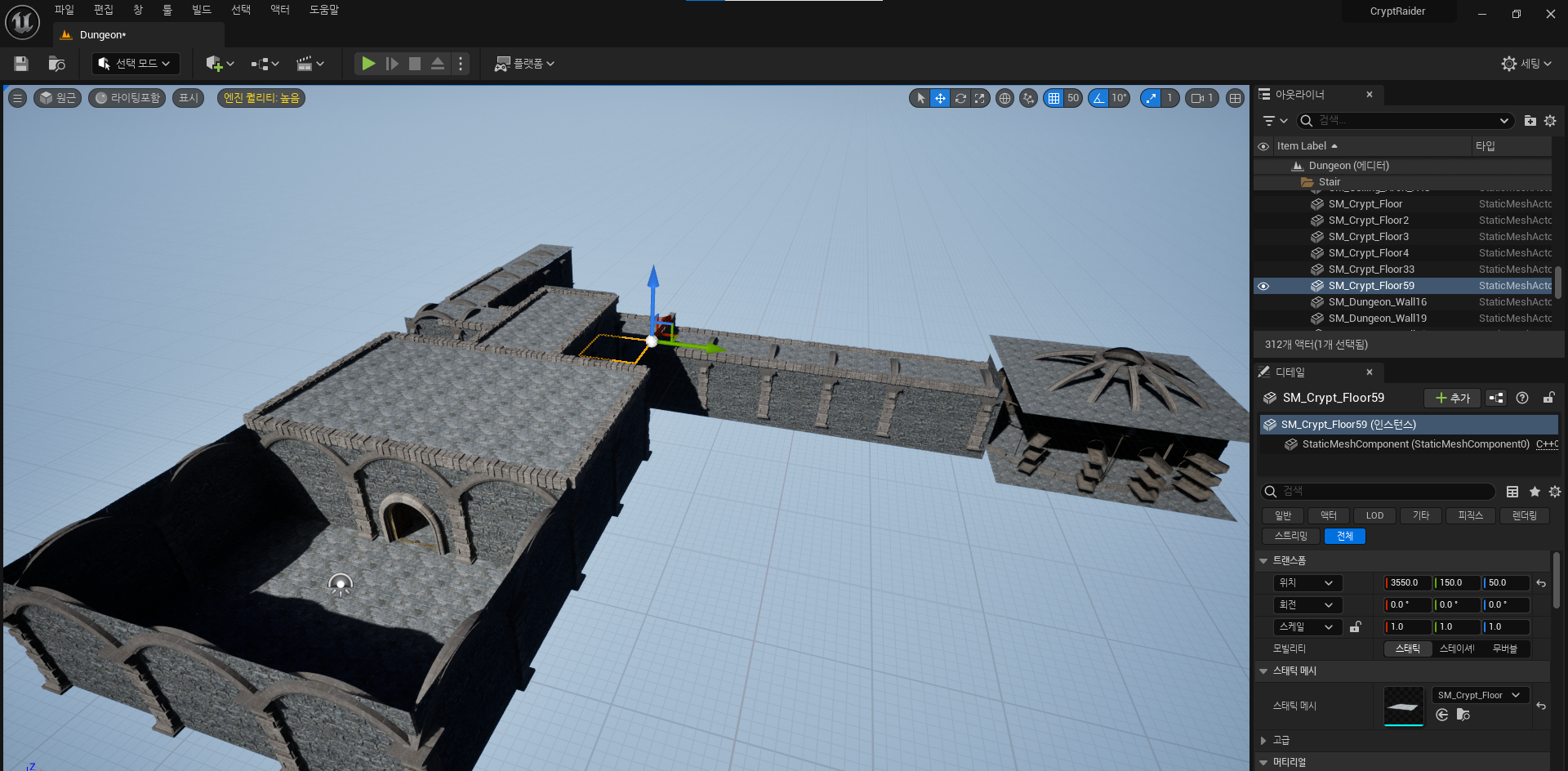Open the property matrix grid icon
Image resolution: width=1568 pixels, height=771 pixels.
tap(1512, 492)
